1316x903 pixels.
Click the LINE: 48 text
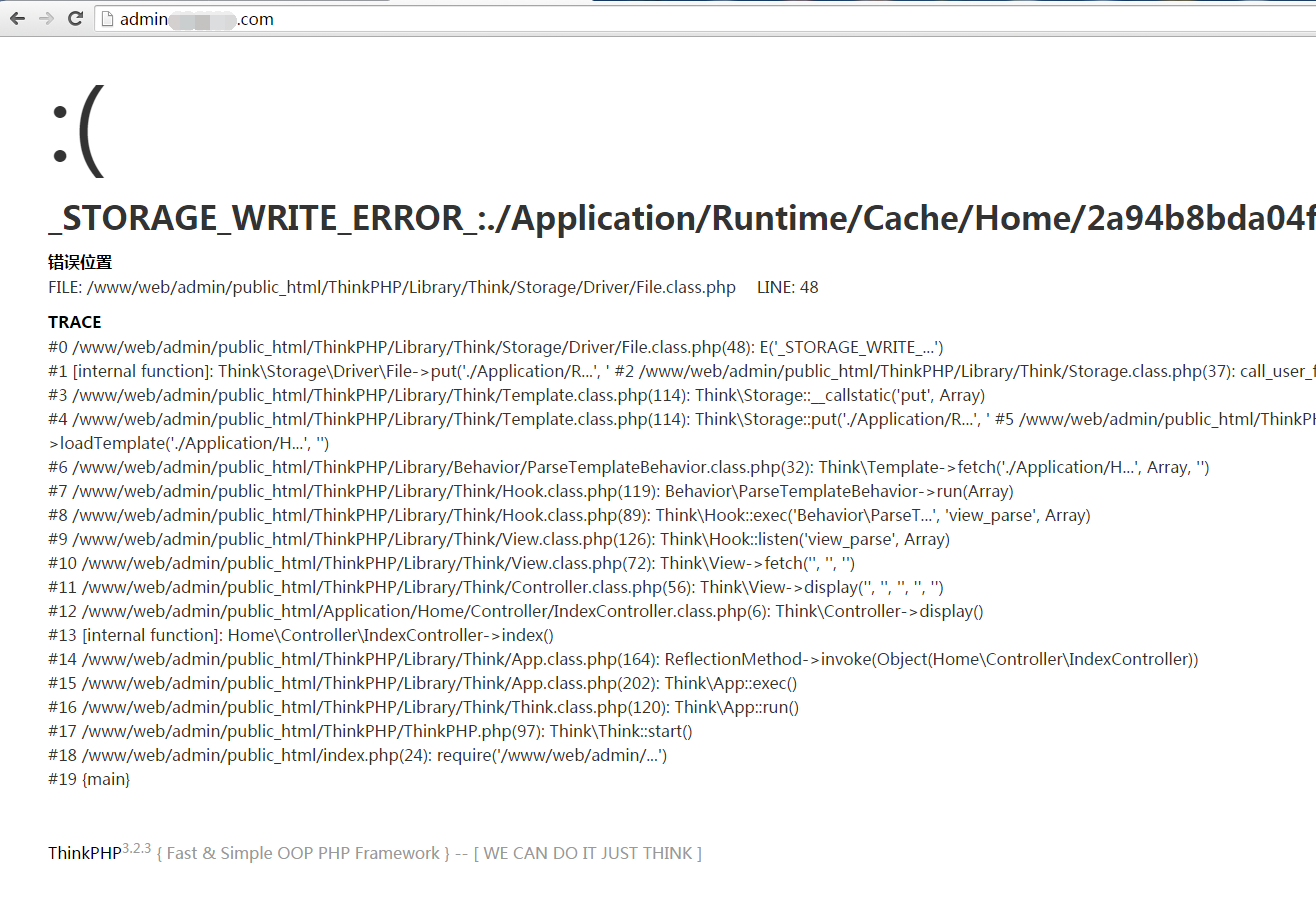point(787,288)
